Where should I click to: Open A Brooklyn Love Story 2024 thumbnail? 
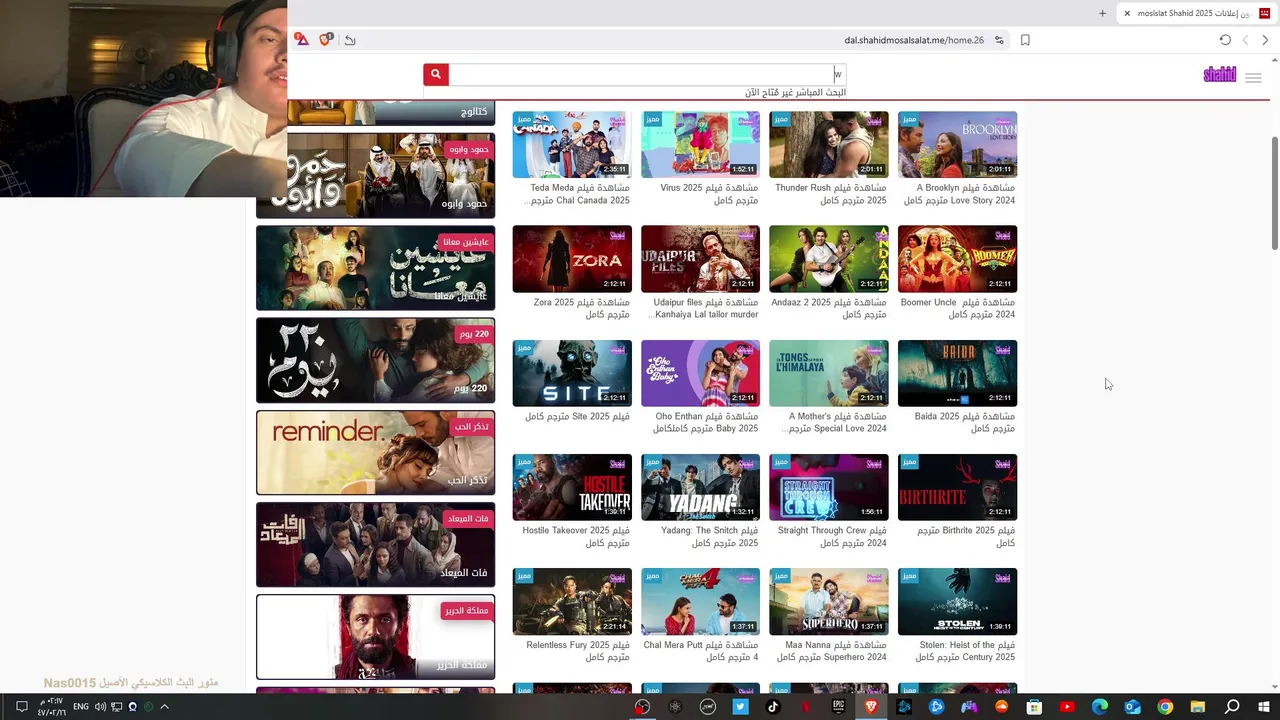[957, 144]
